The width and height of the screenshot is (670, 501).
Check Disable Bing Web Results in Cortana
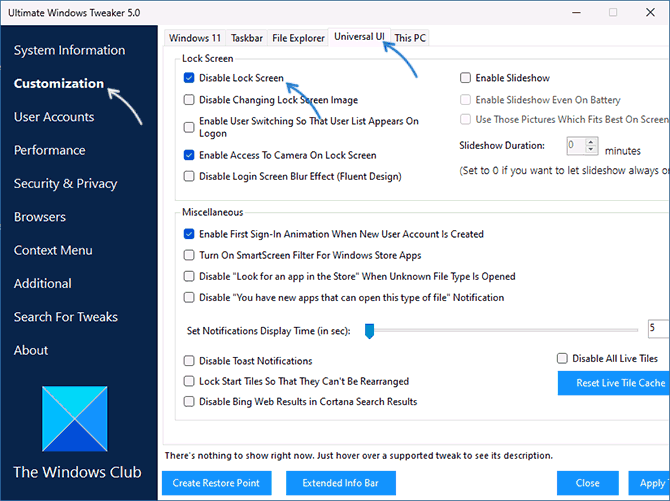click(x=189, y=401)
